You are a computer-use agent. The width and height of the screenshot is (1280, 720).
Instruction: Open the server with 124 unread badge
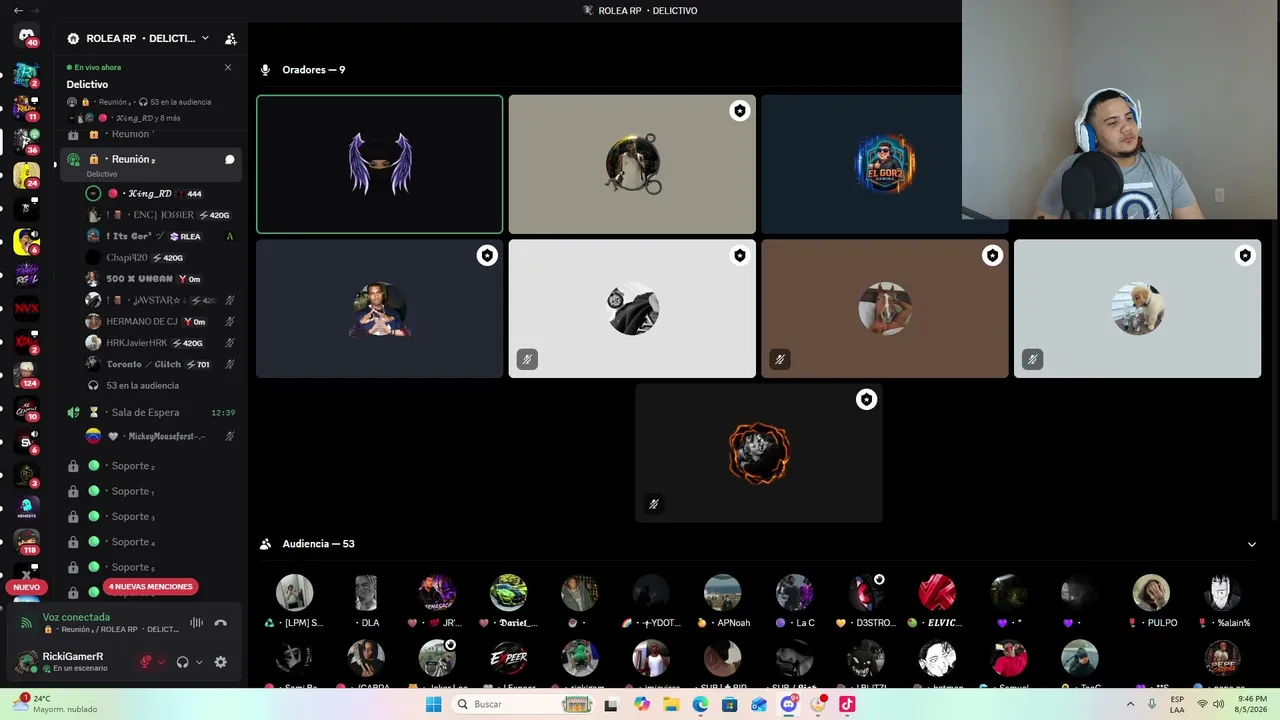pos(27,375)
